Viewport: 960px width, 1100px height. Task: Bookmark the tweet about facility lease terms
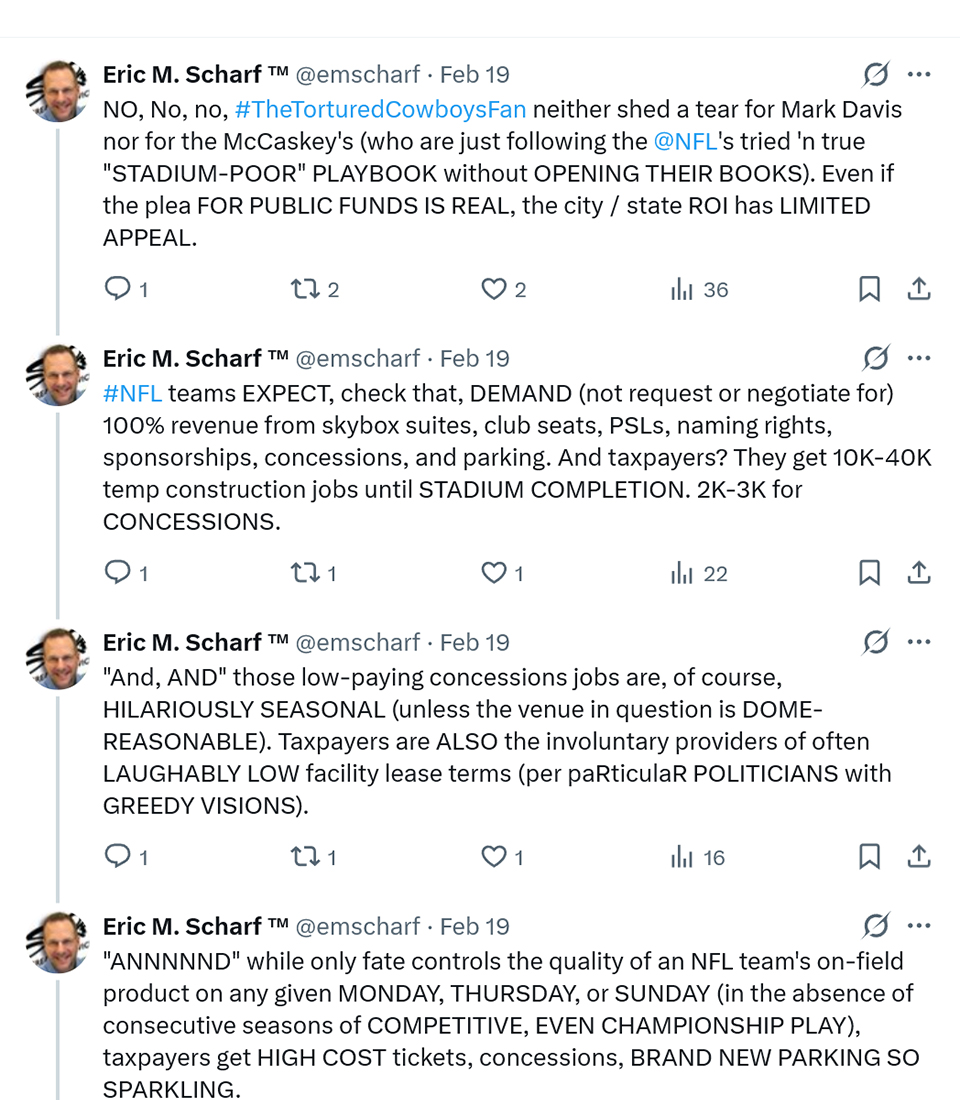[869, 858]
